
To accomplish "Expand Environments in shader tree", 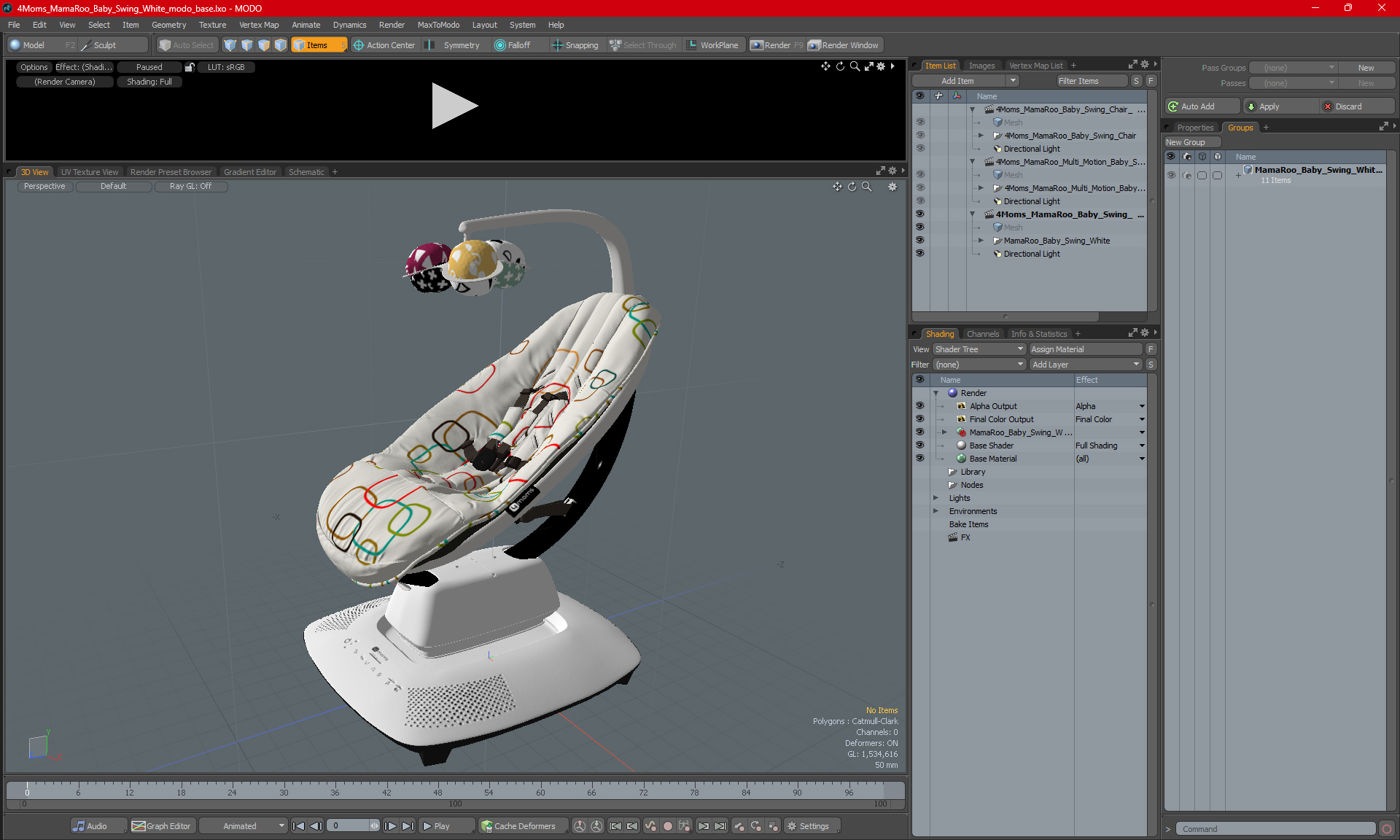I will point(936,511).
